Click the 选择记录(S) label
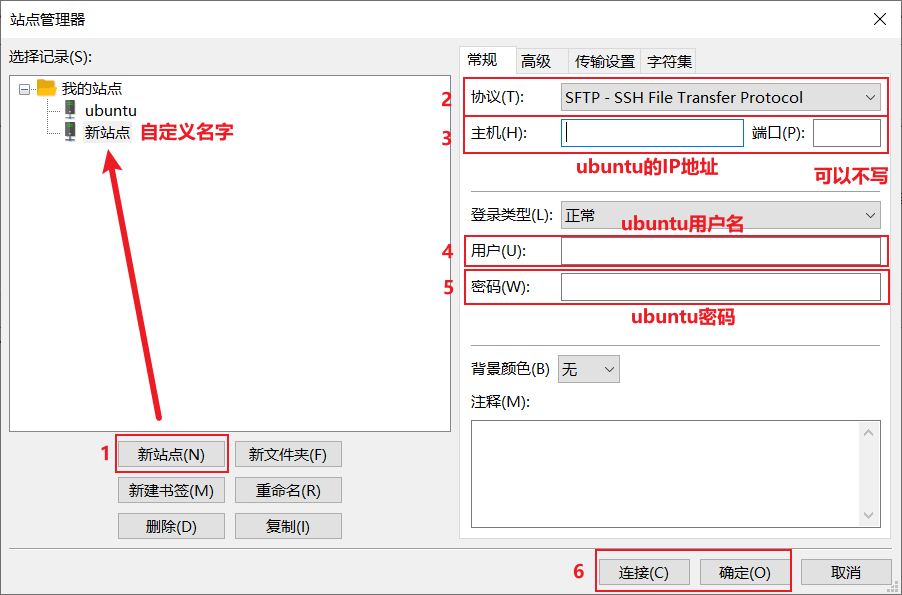Viewport: 902px width, 595px height. 51,57
